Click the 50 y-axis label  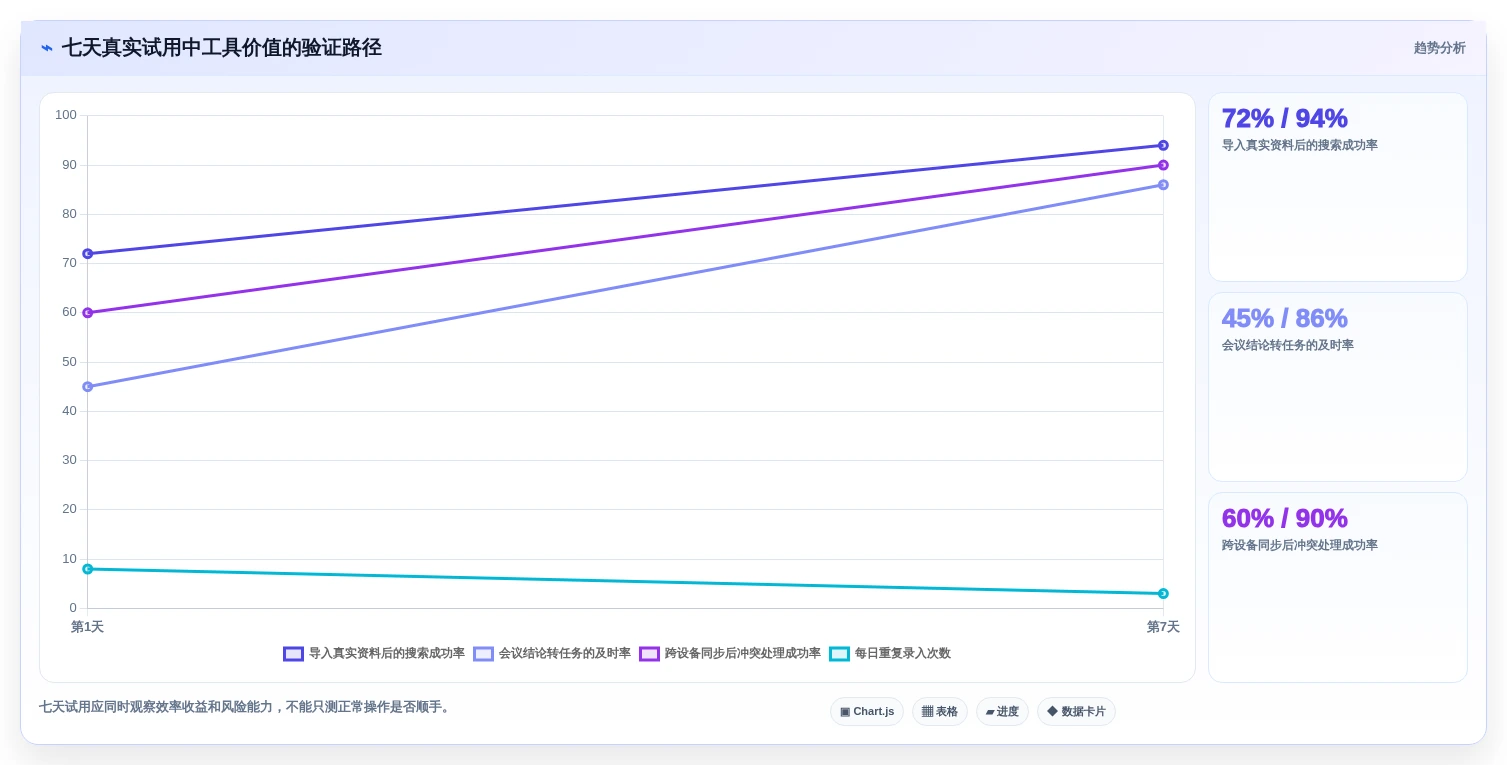[69, 362]
